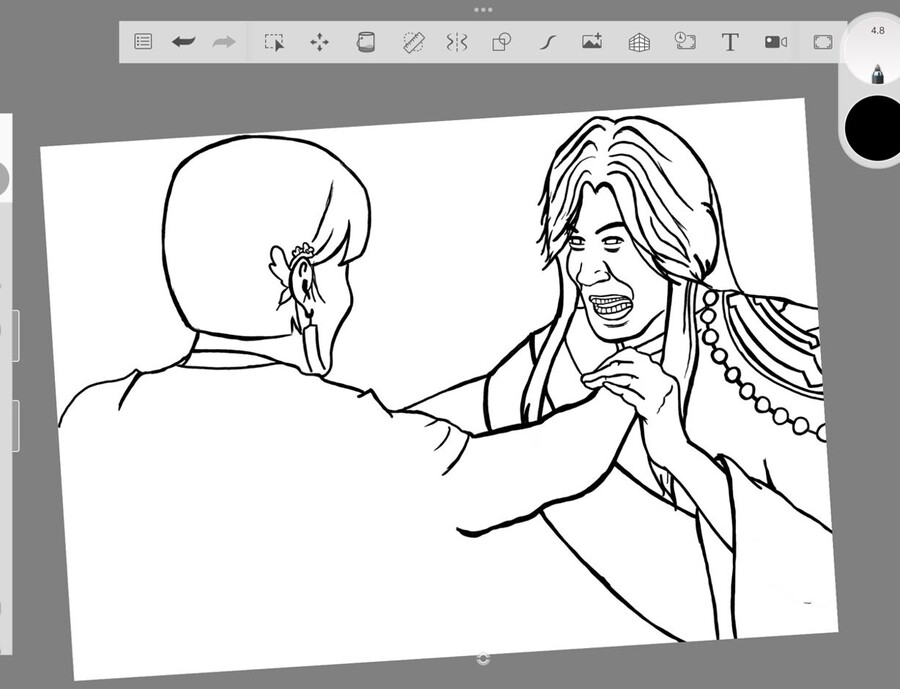Open the black color puck
Image resolution: width=900 pixels, height=689 pixels.
pyautogui.click(x=875, y=127)
